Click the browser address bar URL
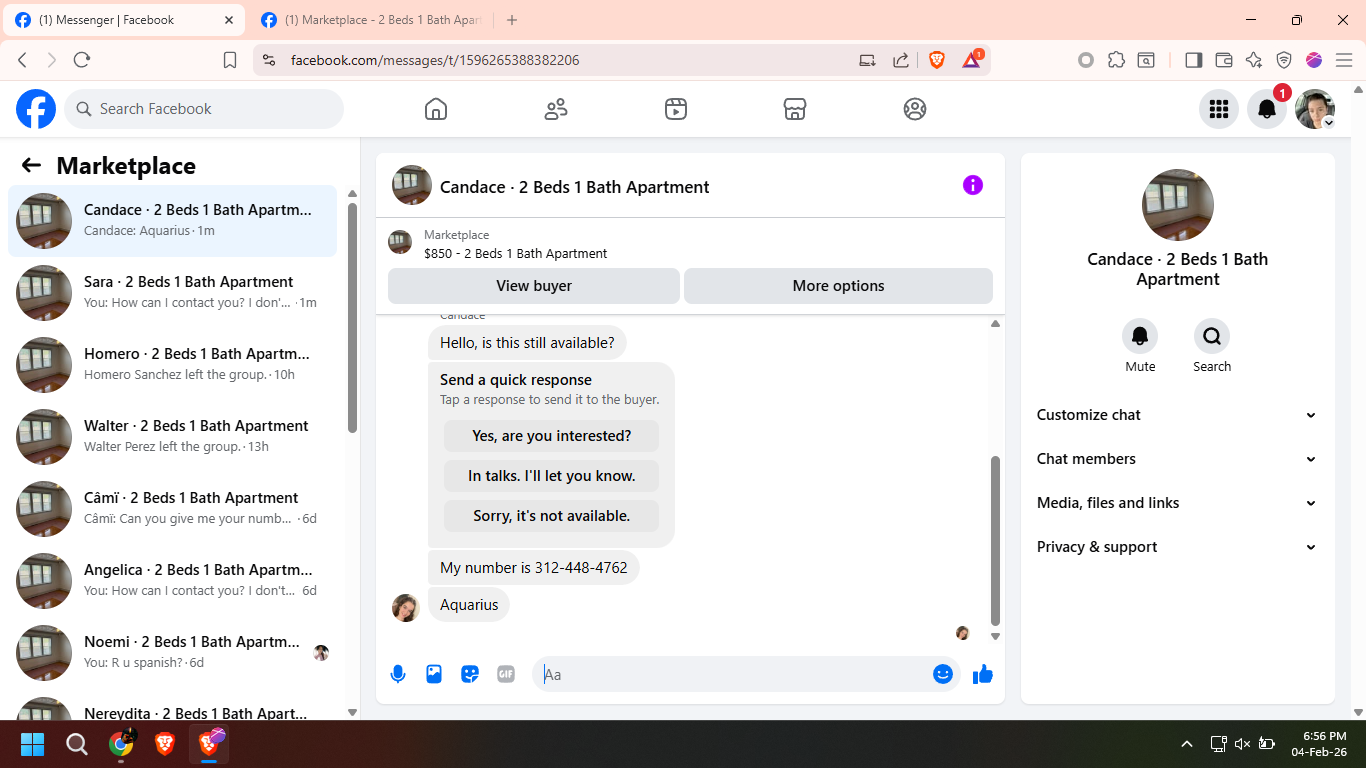Screen dimensions: 1366x768 [435, 60]
